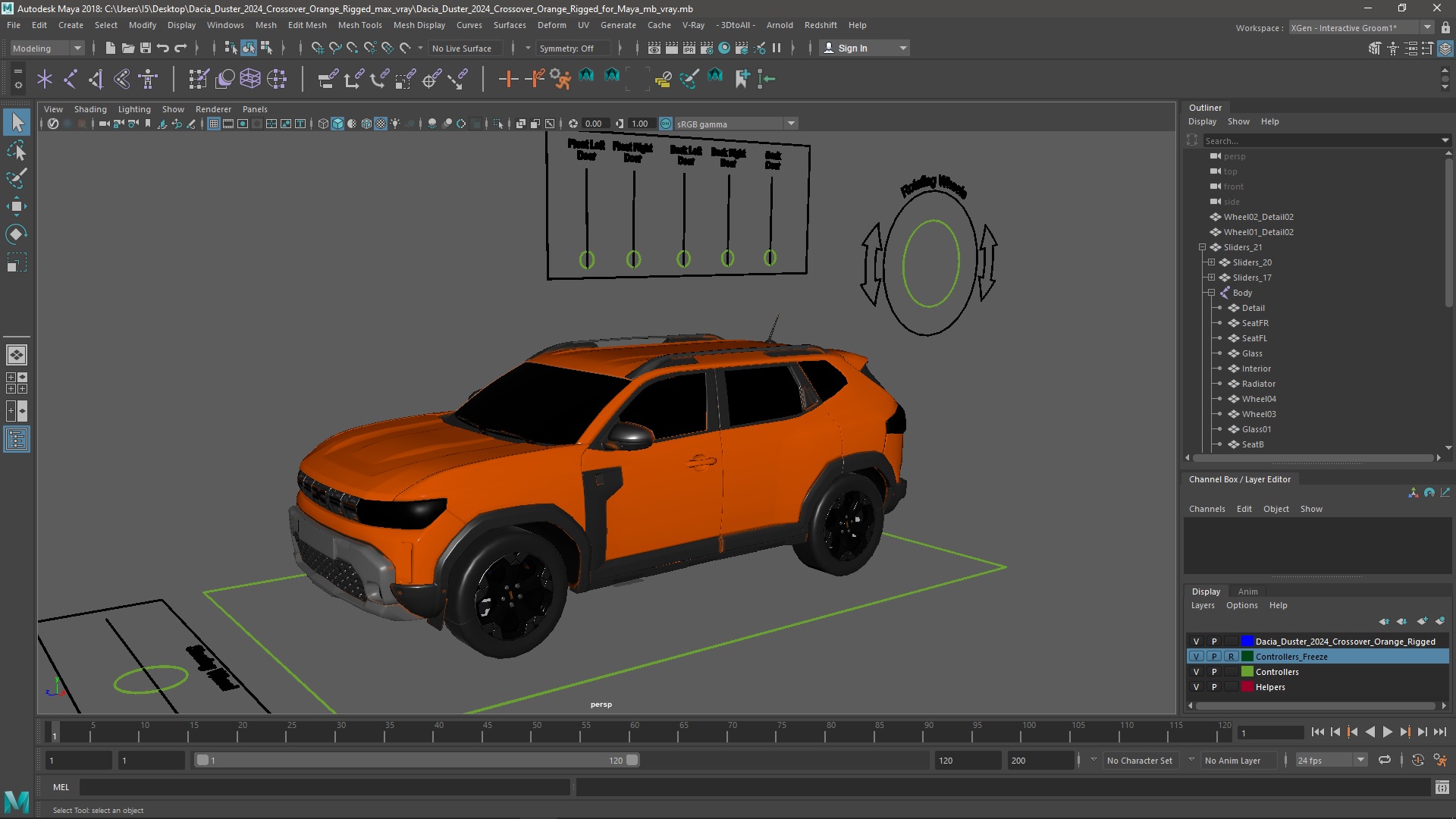Image resolution: width=1456 pixels, height=819 pixels.
Task: Activate the Scale tool in toolbox
Action: coord(17,262)
